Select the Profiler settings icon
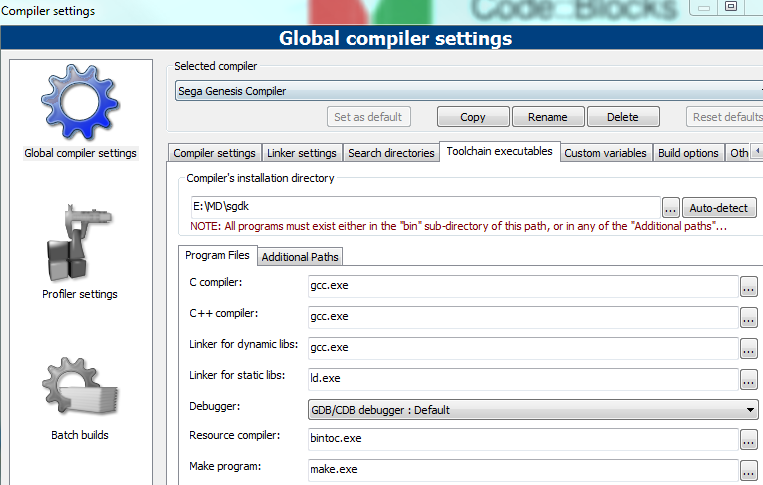The width and height of the screenshot is (763, 485). [80, 245]
